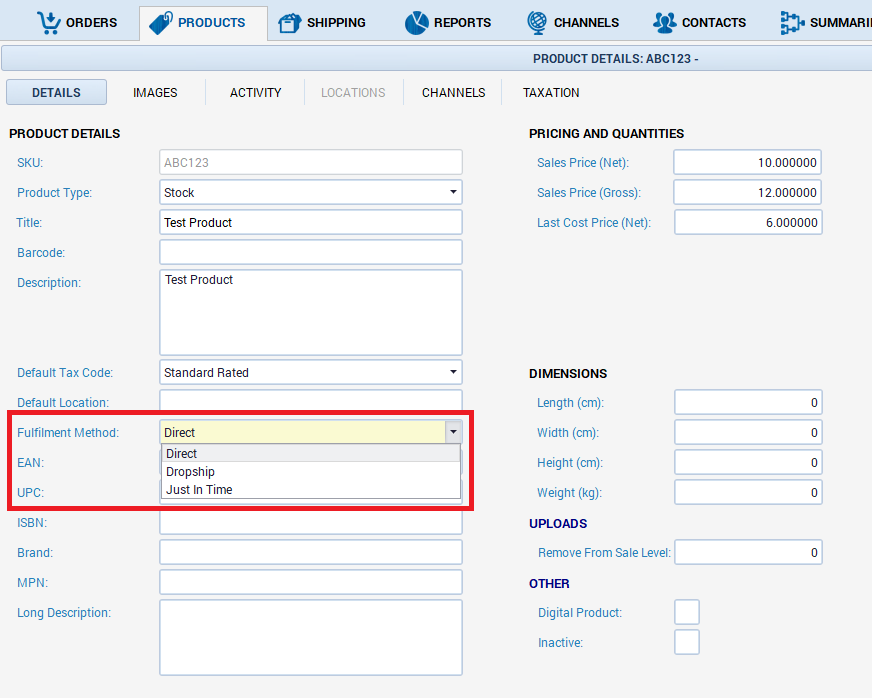Viewport: 872px width, 698px height.
Task: Click the Orders shopping cart icon
Action: tap(48, 23)
